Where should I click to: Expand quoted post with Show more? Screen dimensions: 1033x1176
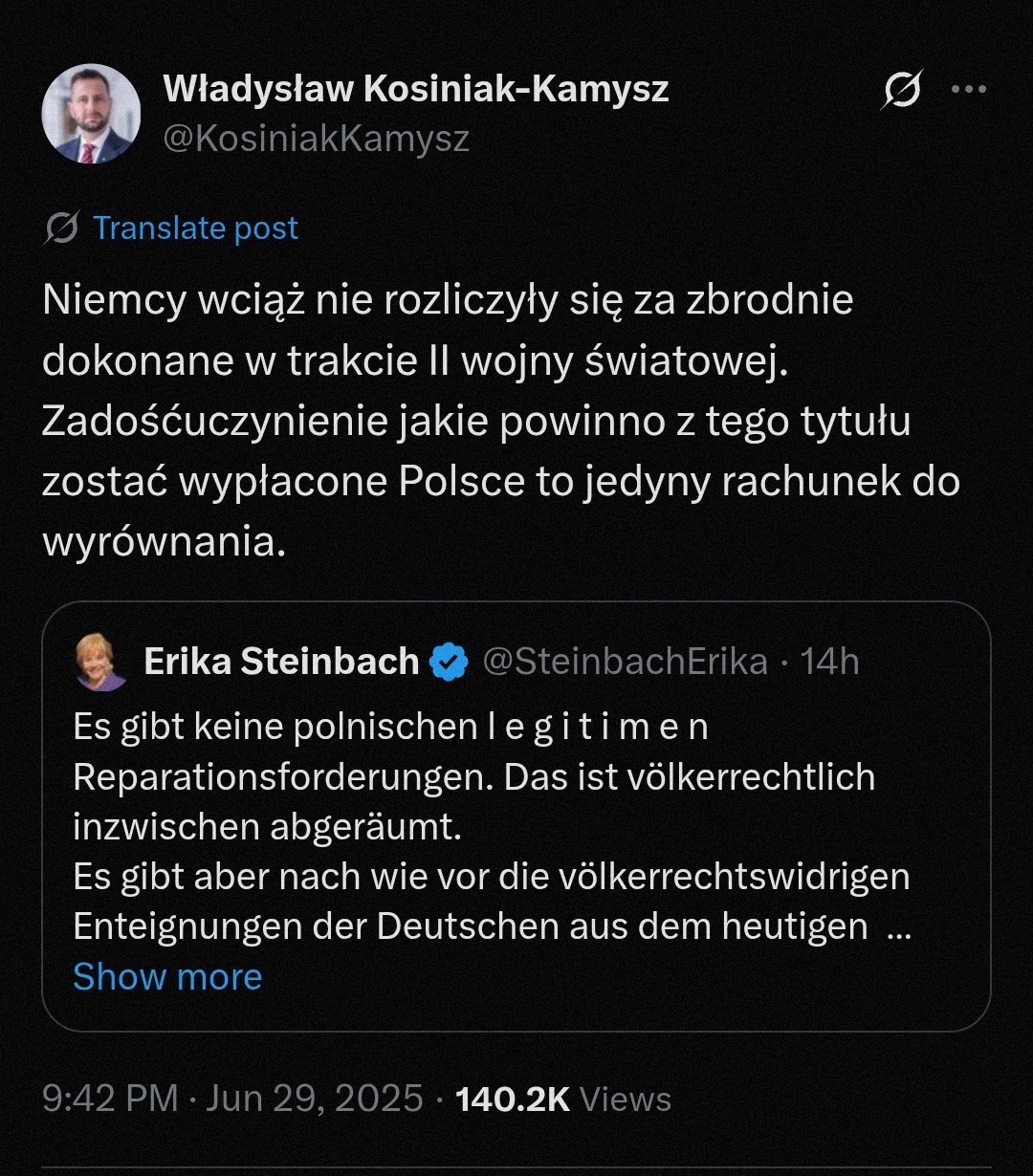[x=167, y=977]
